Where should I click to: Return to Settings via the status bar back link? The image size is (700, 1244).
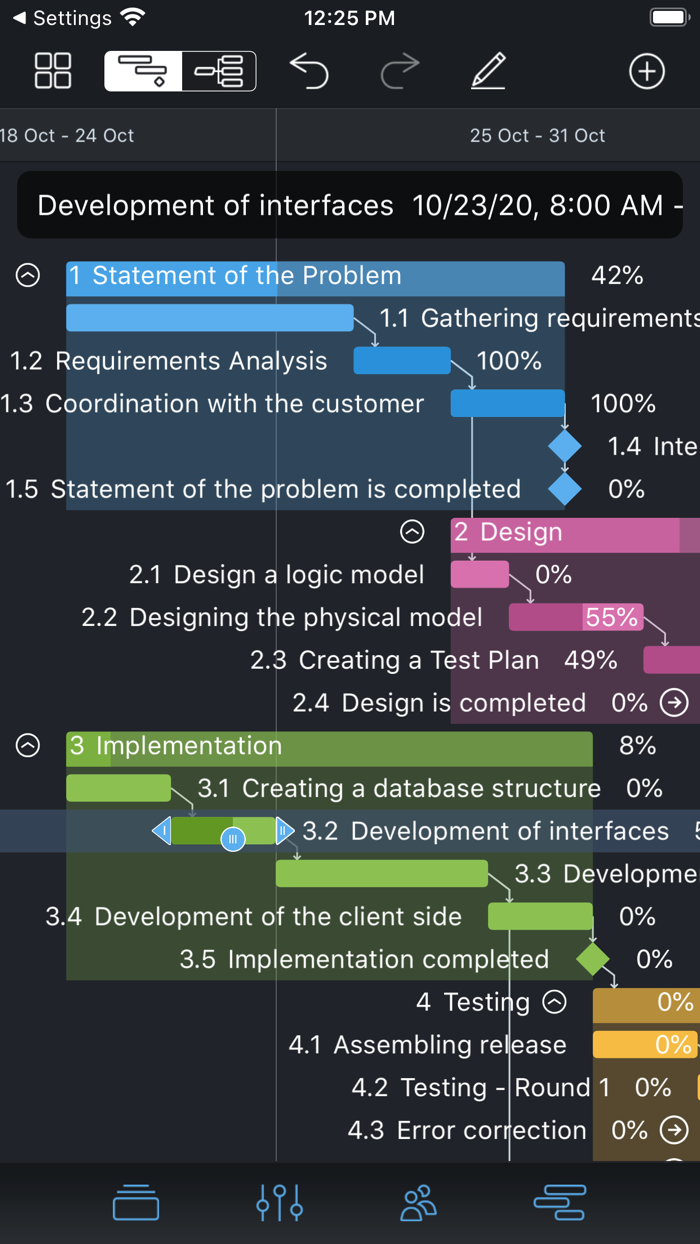62,18
